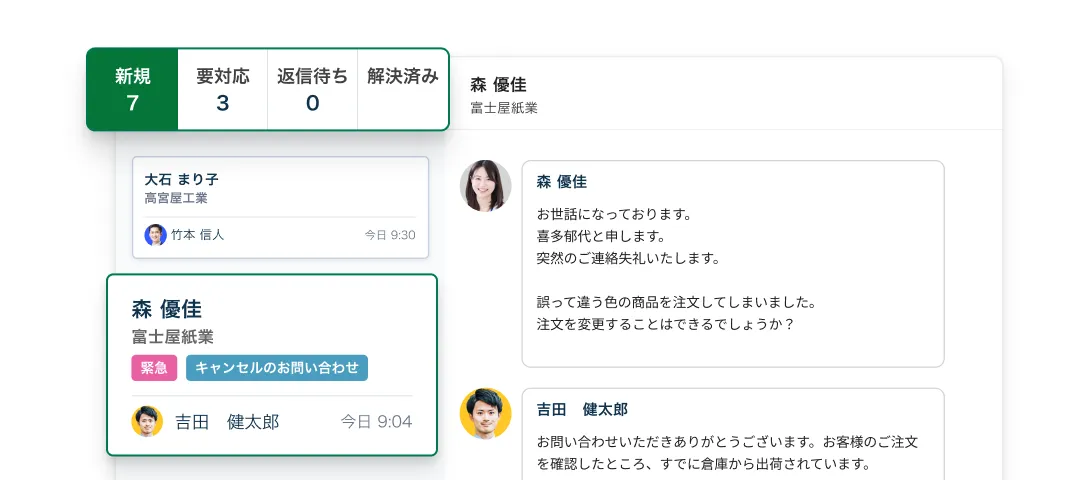Click 富士屋紙業 in the highlighted card
This screenshot has height=480, width=1080.
coord(173,337)
